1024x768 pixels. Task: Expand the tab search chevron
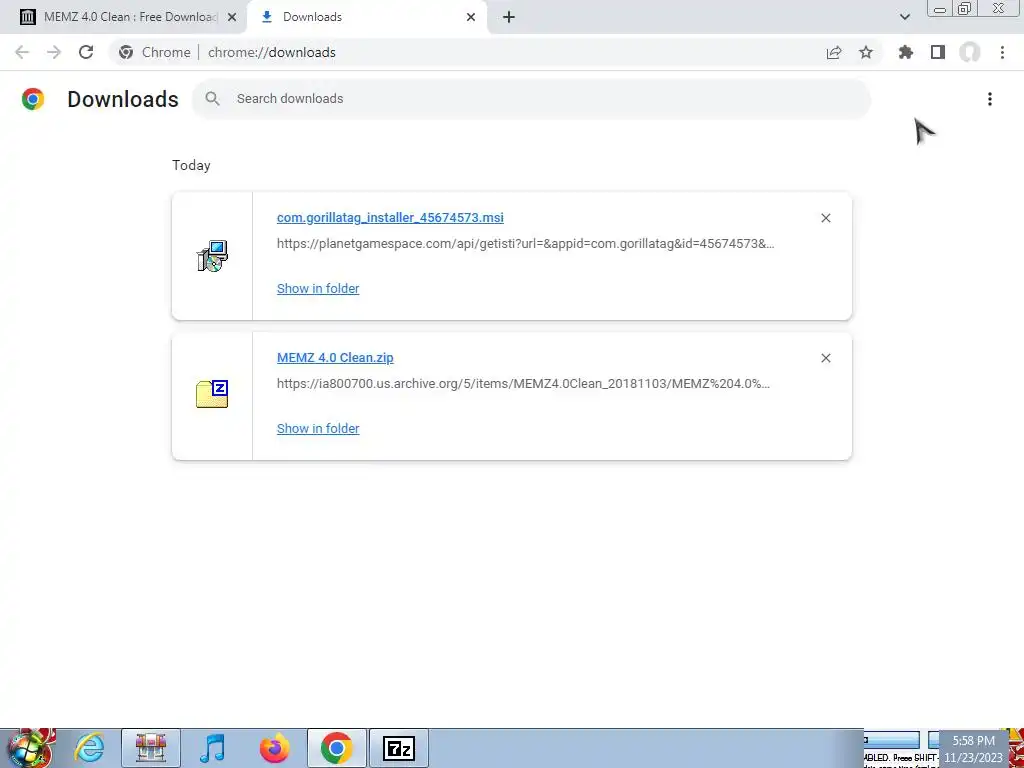click(904, 17)
